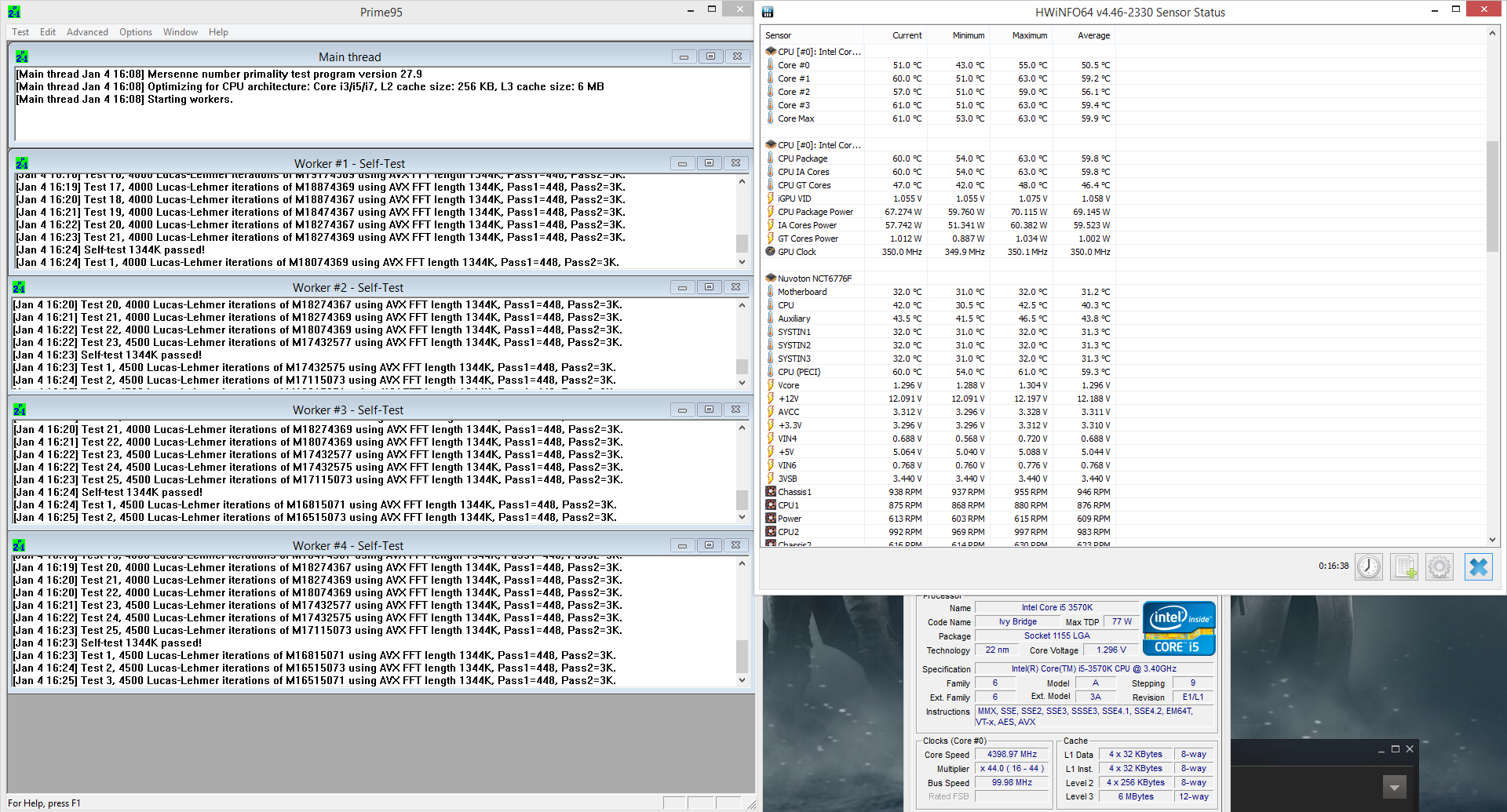The width and height of the screenshot is (1507, 812).
Task: Click the thermometer icon for Core #0
Action: coord(771,65)
